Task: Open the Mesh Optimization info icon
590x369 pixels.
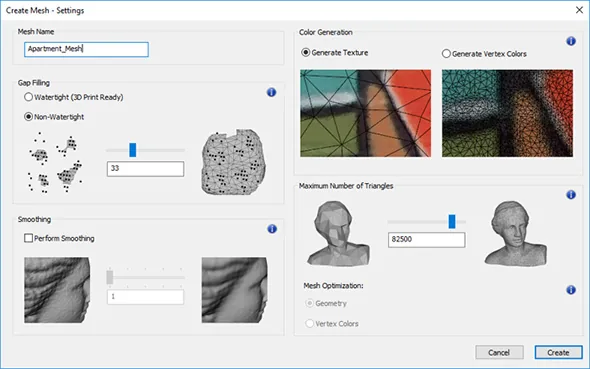Action: point(571,290)
